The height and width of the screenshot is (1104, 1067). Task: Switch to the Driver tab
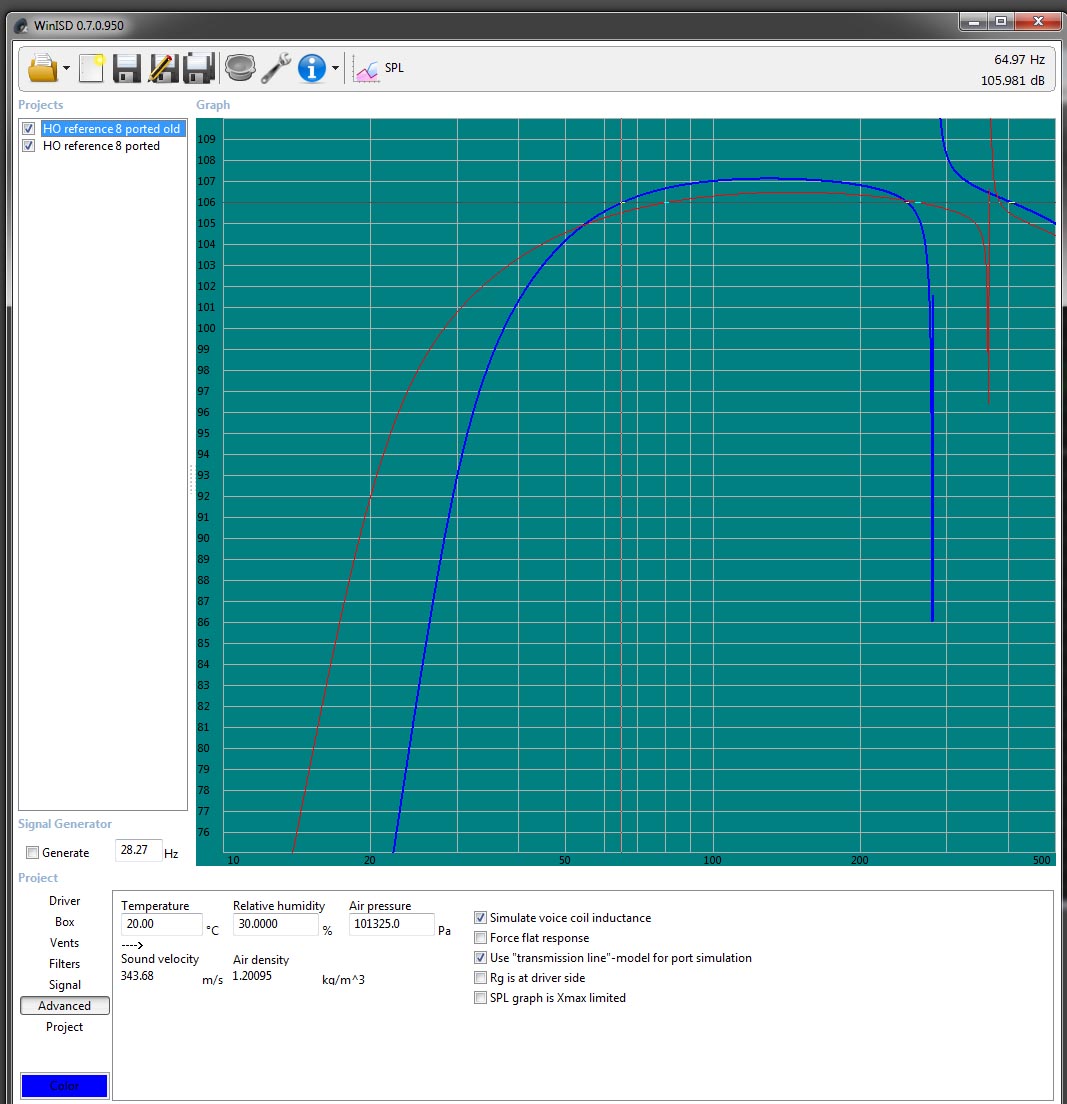coord(65,901)
